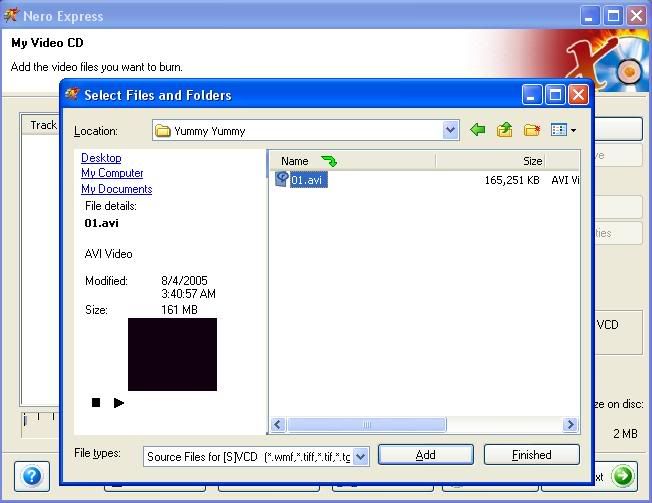652x503 pixels.
Task: Open Nero Express help
Action: point(32,476)
